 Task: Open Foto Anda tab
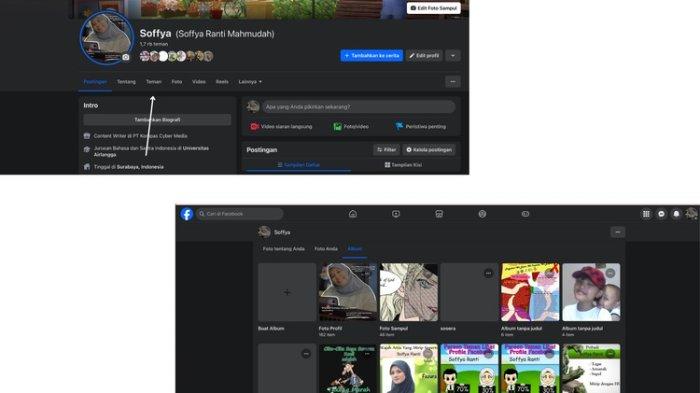[x=326, y=249]
